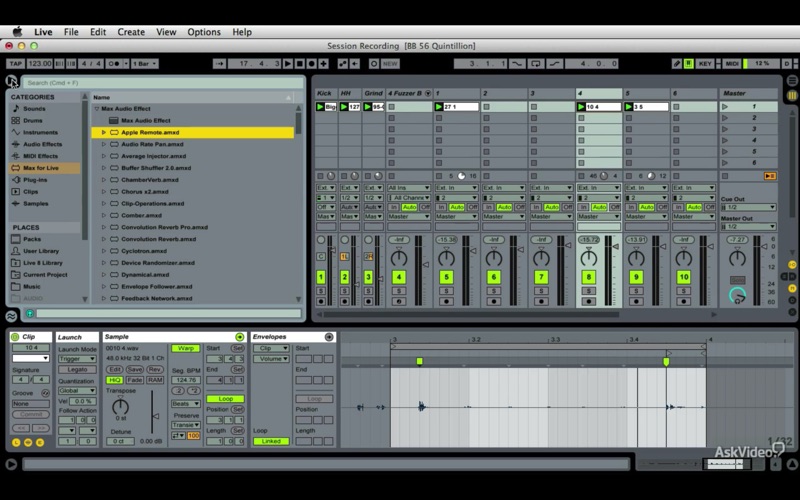Click the transport Stop button
The image size is (800, 500).
point(300,64)
